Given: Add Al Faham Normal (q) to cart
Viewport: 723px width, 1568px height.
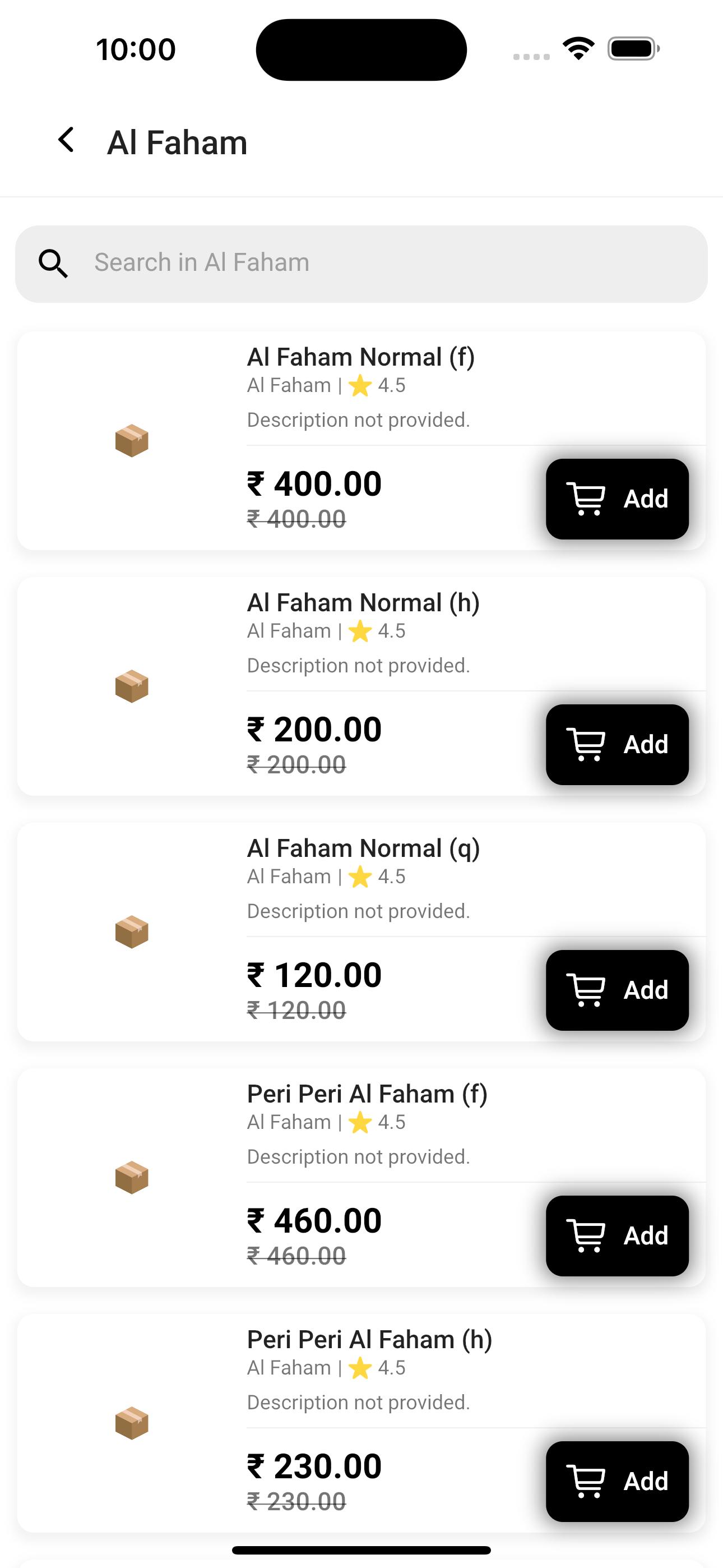Looking at the screenshot, I should (x=617, y=990).
